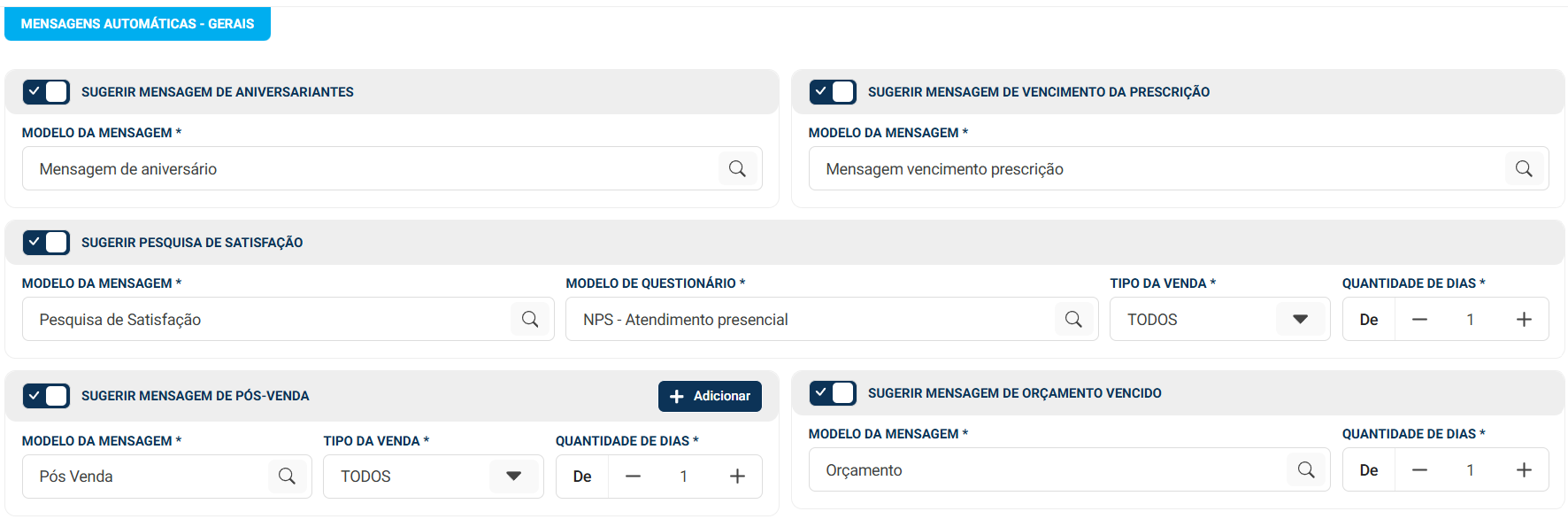
Task: Disable Sugerir Pesquisa de Satisfação switch
Action: click(46, 243)
